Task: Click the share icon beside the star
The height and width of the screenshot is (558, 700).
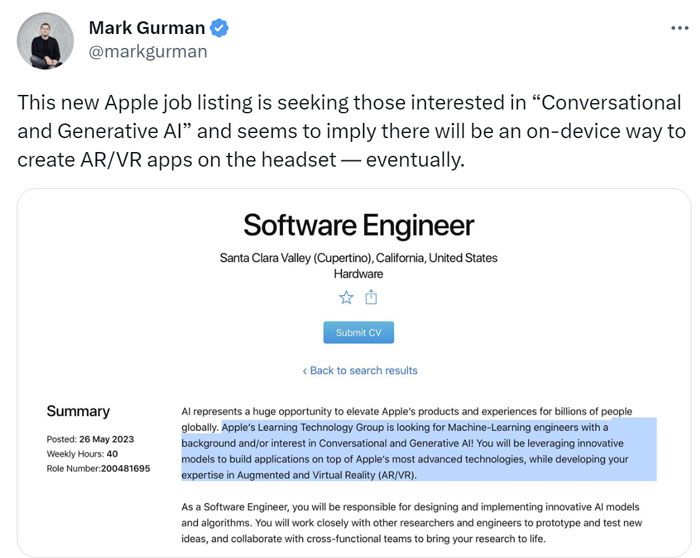Action: (x=371, y=297)
